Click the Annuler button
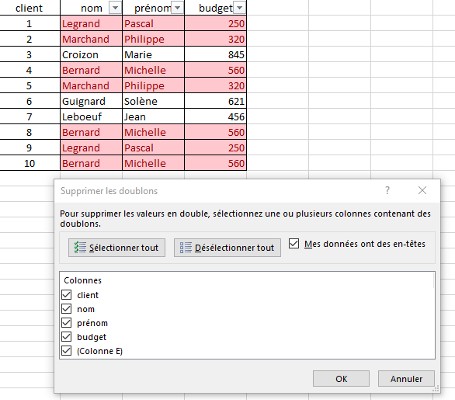 click(406, 379)
